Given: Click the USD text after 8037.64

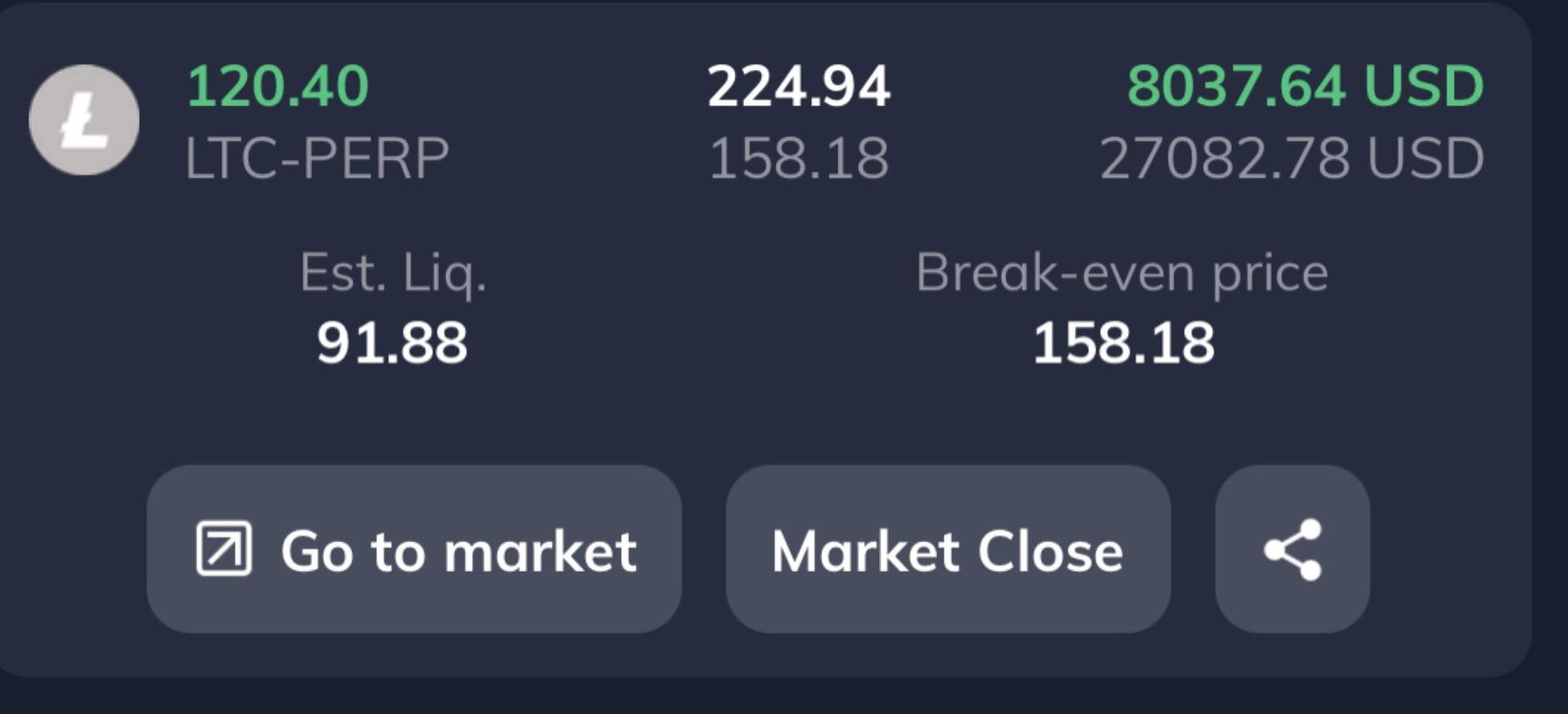Looking at the screenshot, I should pos(1423,85).
